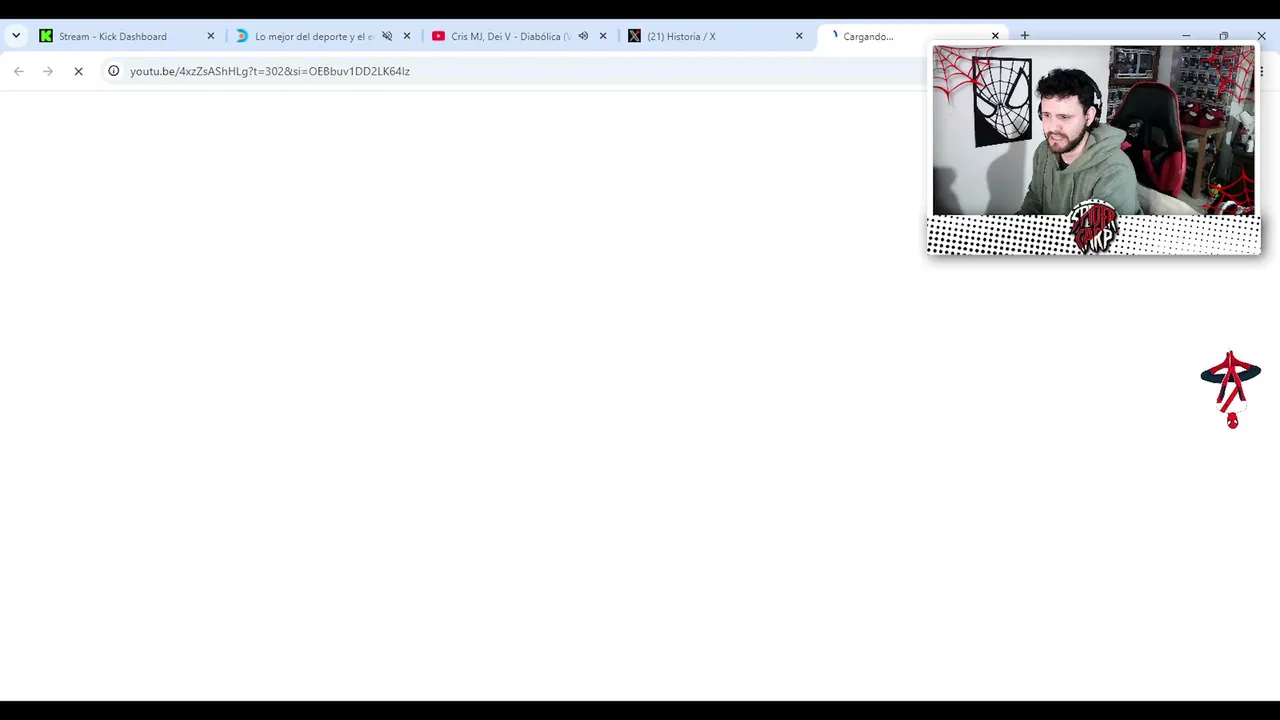Open the tab search dropdown arrow
The width and height of the screenshot is (1280, 720).
click(x=16, y=36)
